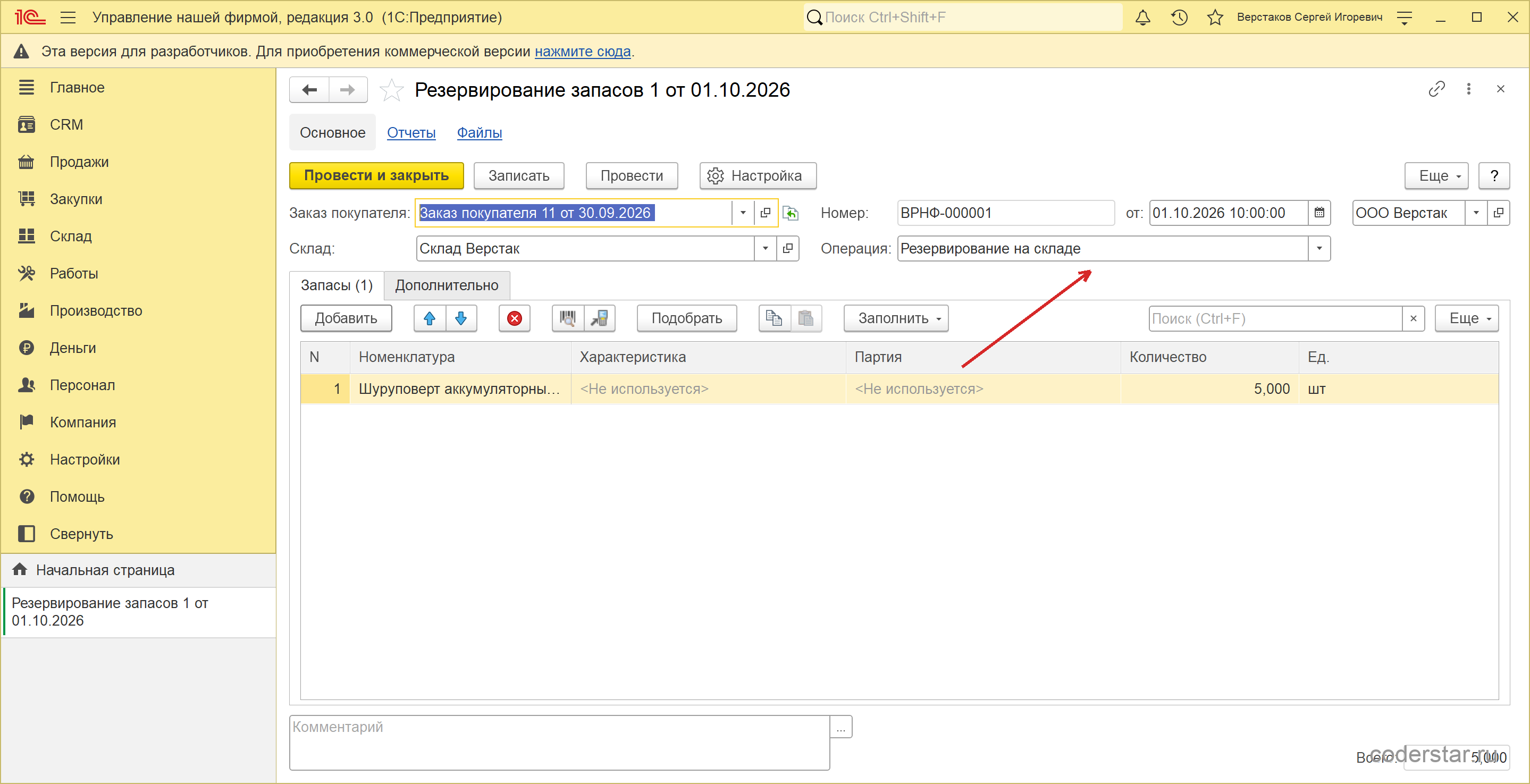Open Файлы link
This screenshot has width=1530, height=784.
480,132
